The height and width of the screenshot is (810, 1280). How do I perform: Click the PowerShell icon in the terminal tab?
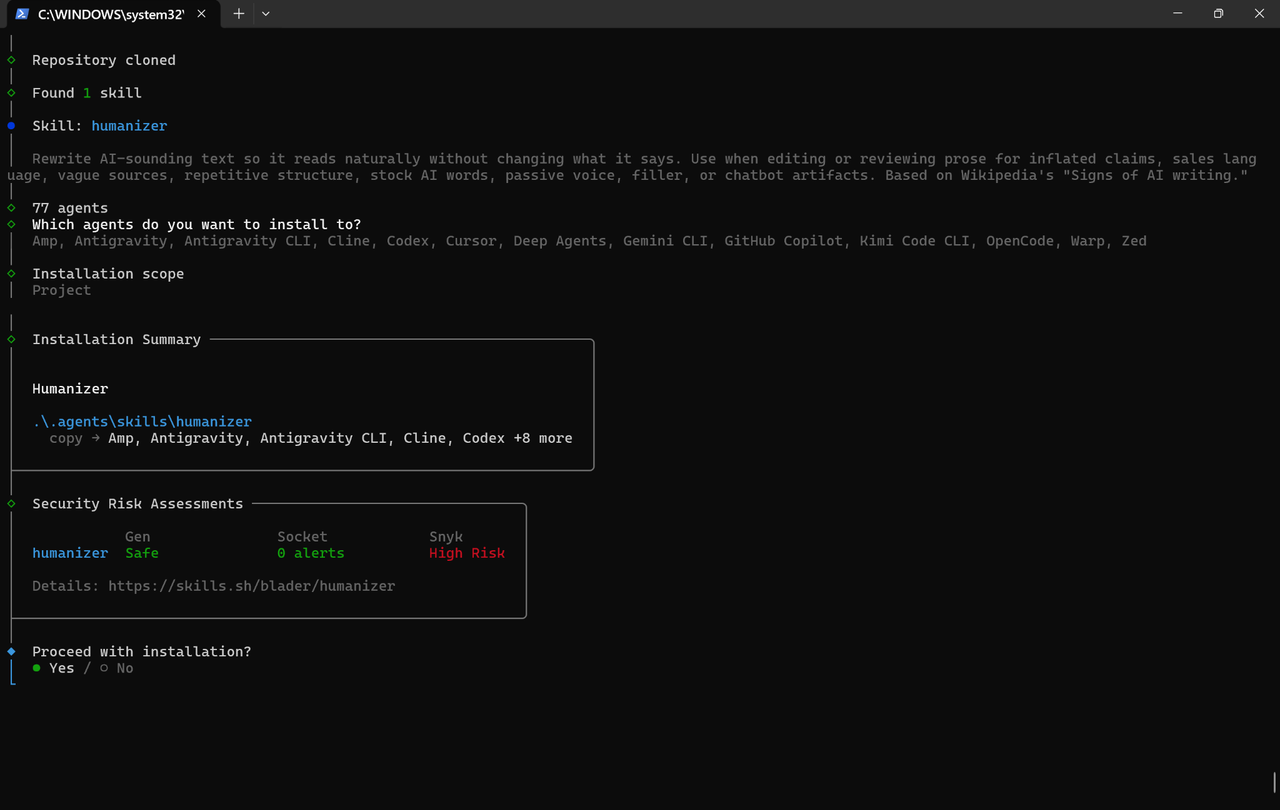pyautogui.click(x=21, y=14)
